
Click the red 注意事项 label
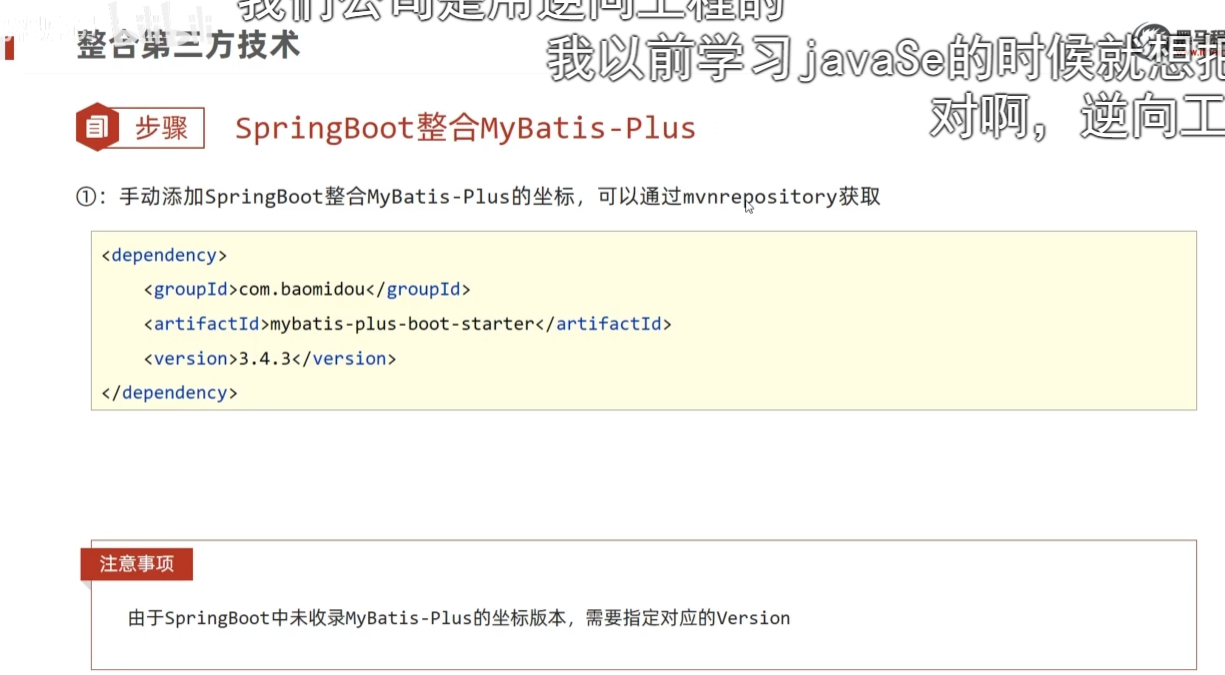[137, 564]
